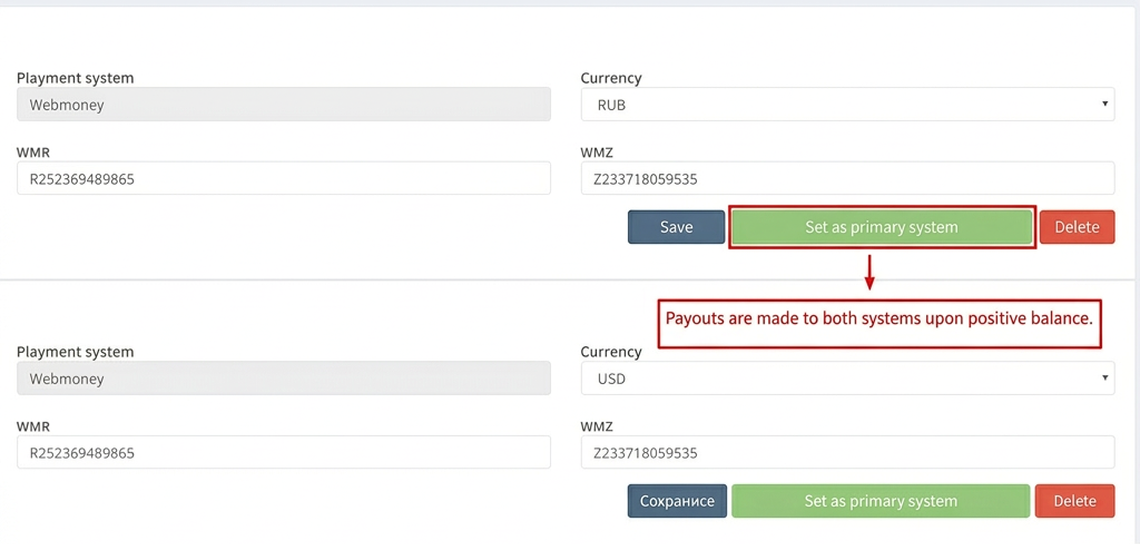Focus the WMZ field in USD section
This screenshot has height=544, width=1140.
coord(848,452)
